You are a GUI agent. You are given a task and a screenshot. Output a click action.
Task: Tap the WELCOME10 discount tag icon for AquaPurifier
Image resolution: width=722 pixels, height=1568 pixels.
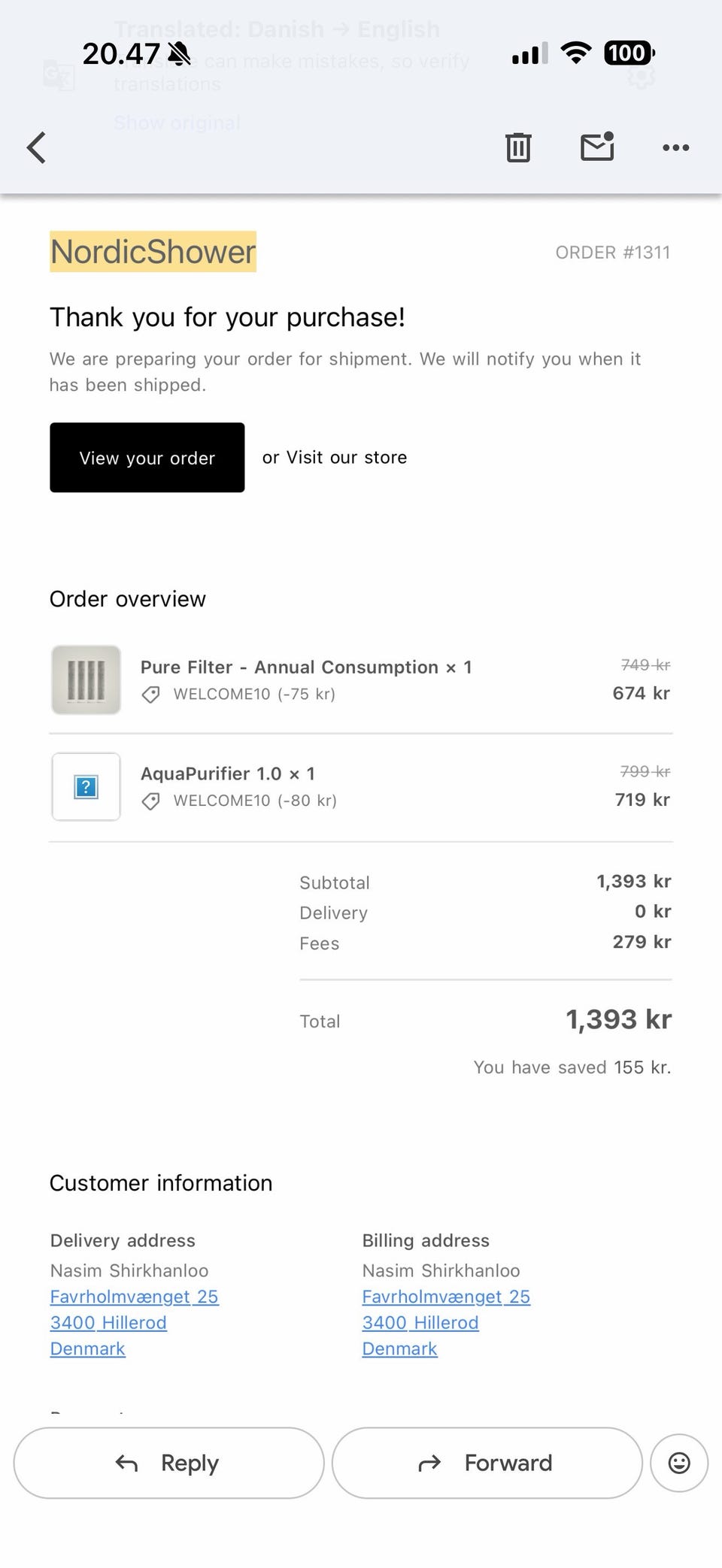click(151, 801)
